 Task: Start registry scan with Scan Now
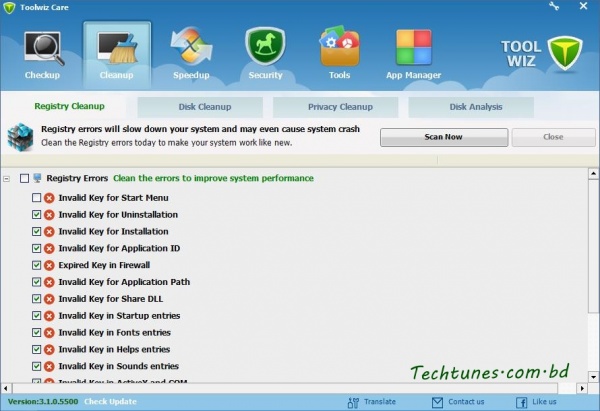pyautogui.click(x=444, y=137)
